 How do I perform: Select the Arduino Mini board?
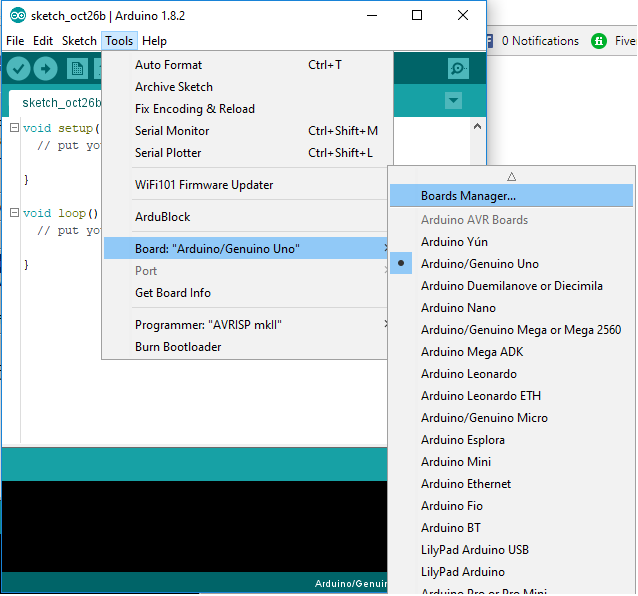[x=511, y=462]
